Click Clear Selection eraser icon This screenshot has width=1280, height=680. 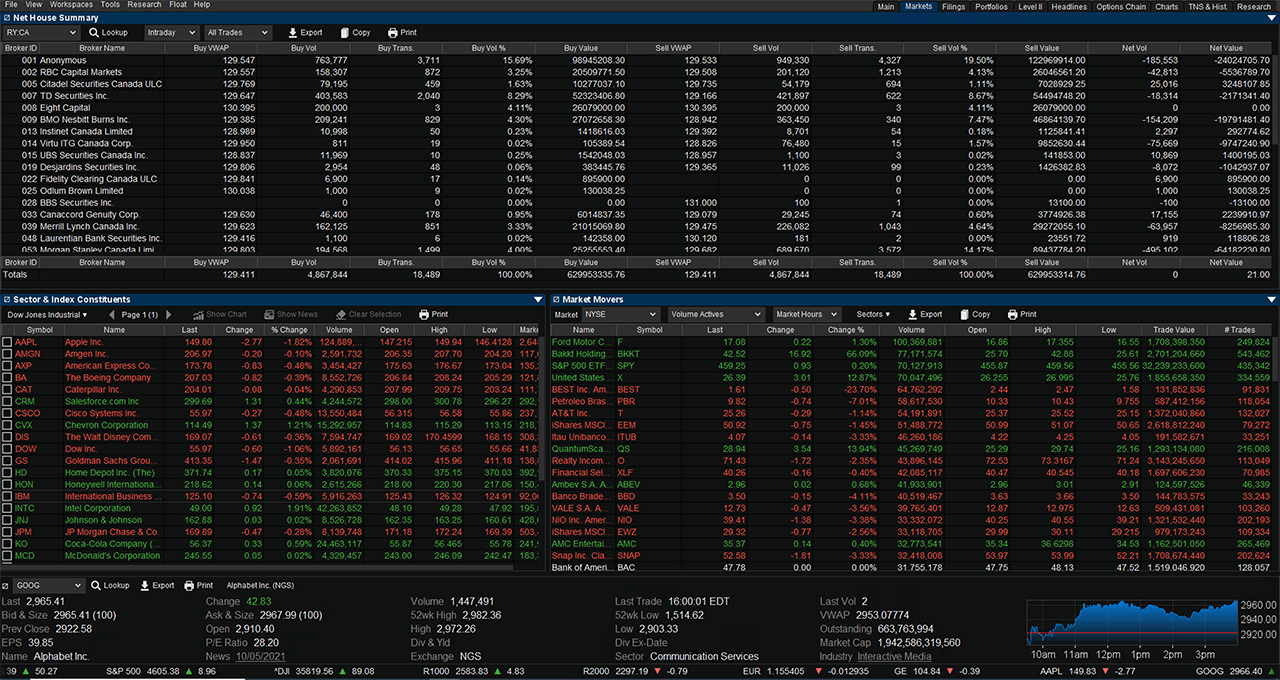(x=341, y=314)
